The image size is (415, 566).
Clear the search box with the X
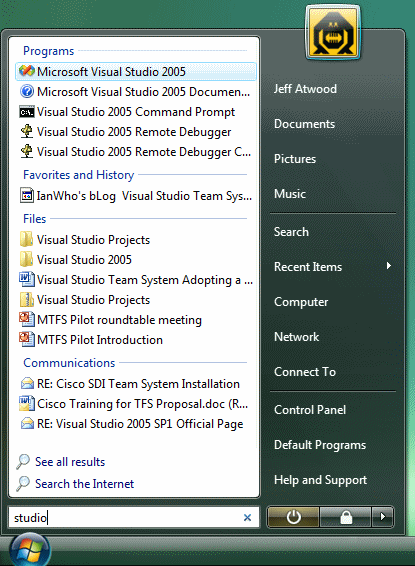(x=247, y=518)
